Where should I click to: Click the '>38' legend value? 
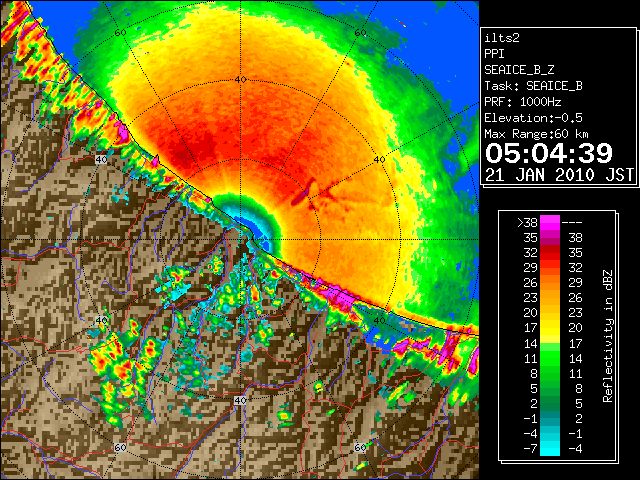527,223
